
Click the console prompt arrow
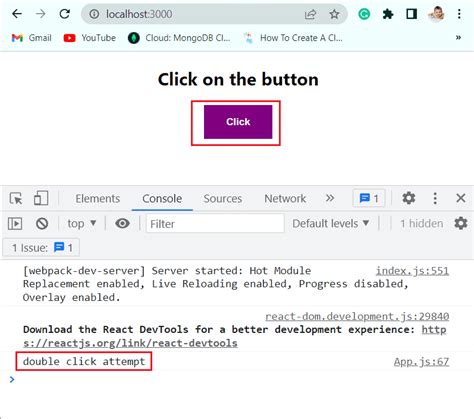click(x=12, y=379)
